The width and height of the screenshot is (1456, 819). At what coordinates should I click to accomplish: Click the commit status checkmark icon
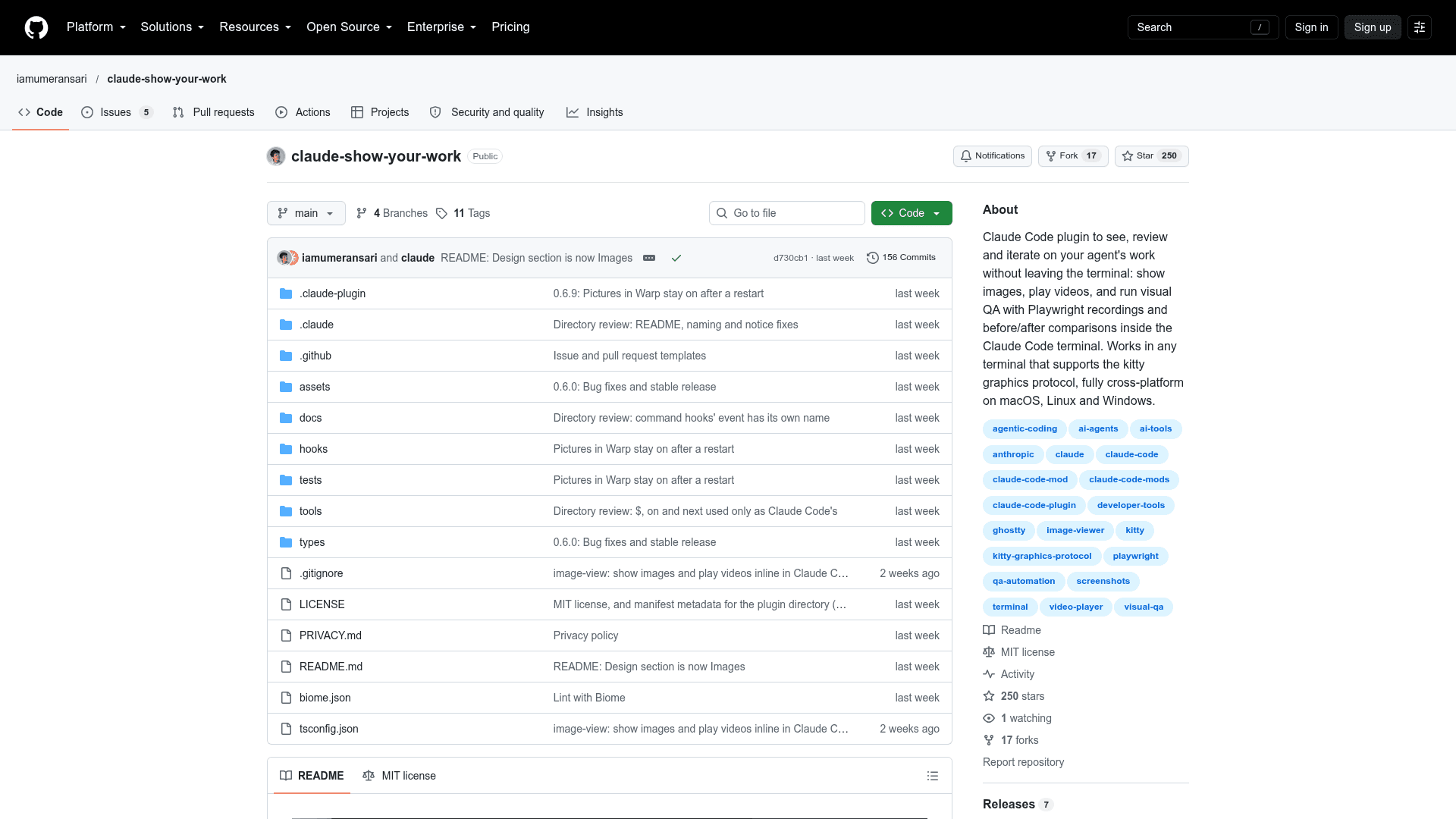pos(676,258)
